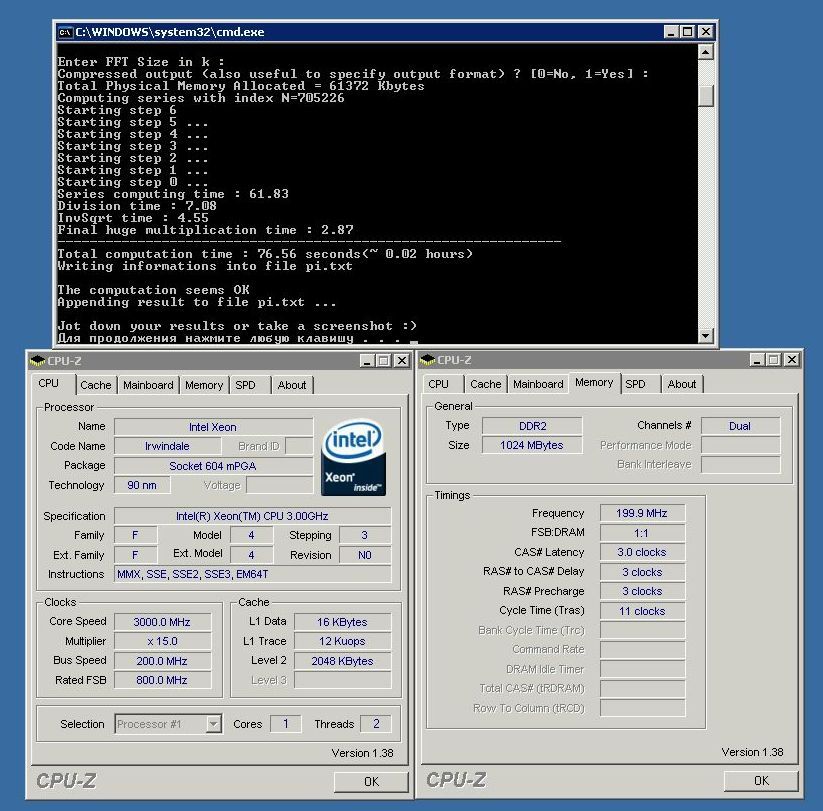Click the empty Command Rate field
Image resolution: width=823 pixels, height=811 pixels.
pos(642,649)
